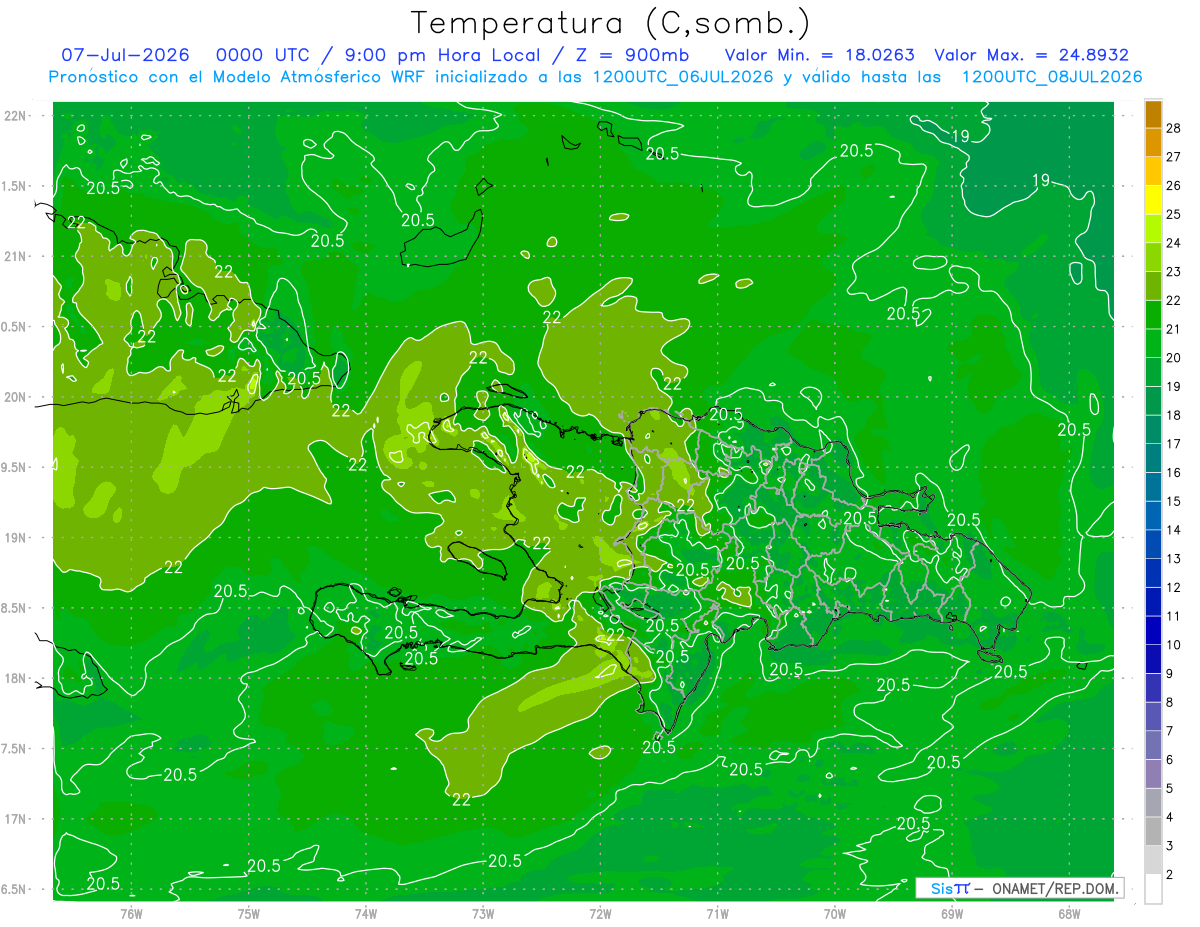Click the '68W' longitude axis label

(x=1069, y=914)
